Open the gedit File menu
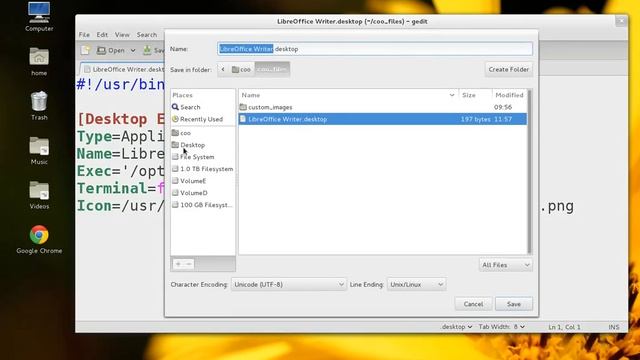The height and width of the screenshot is (360, 640). [84, 35]
